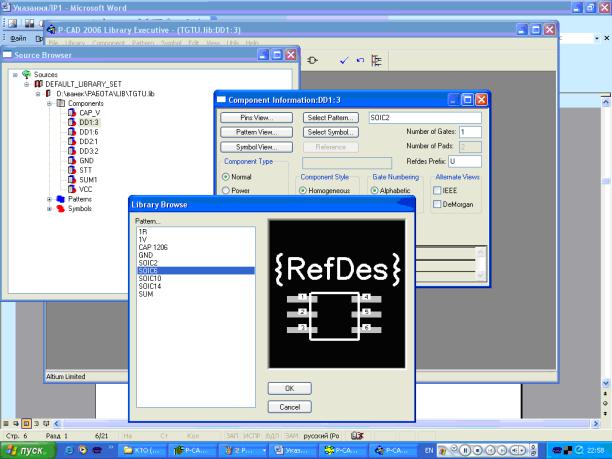Toggle the IEEE alternate view checkbox
The width and height of the screenshot is (612, 459).
tap(437, 190)
